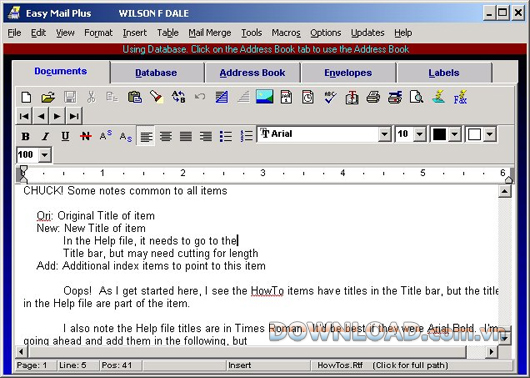
Task: Click the Find and Replace icon
Action: pyautogui.click(x=178, y=97)
